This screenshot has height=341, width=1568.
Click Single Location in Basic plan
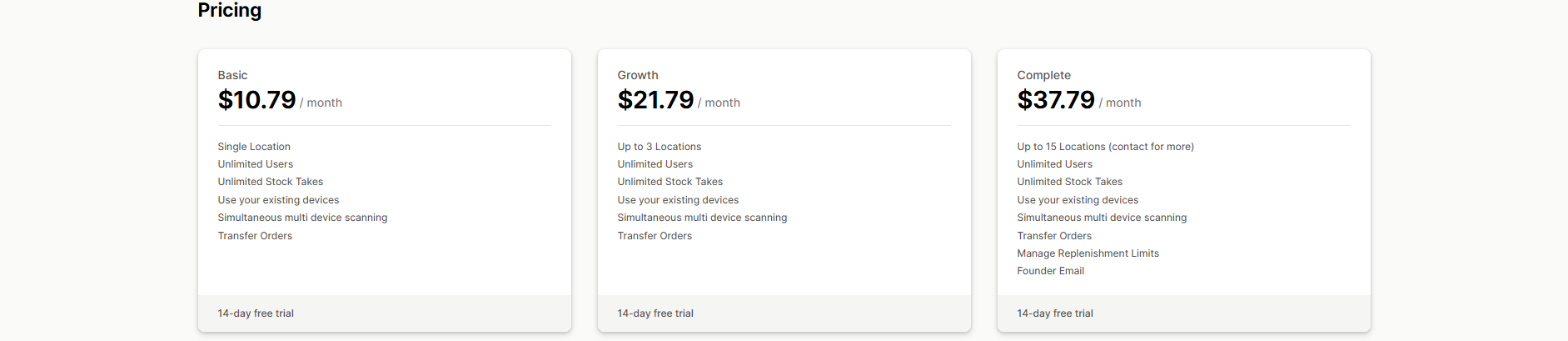tap(254, 147)
